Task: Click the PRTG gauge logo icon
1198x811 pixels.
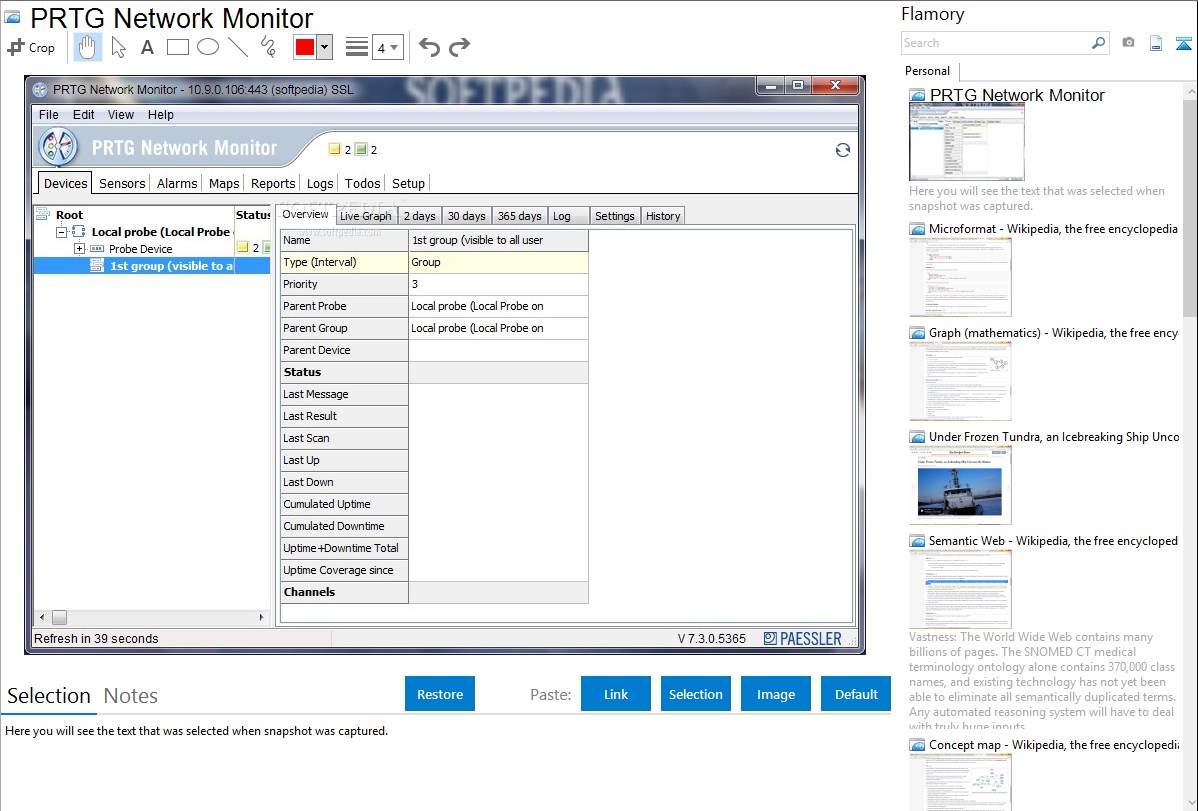Action: [58, 146]
